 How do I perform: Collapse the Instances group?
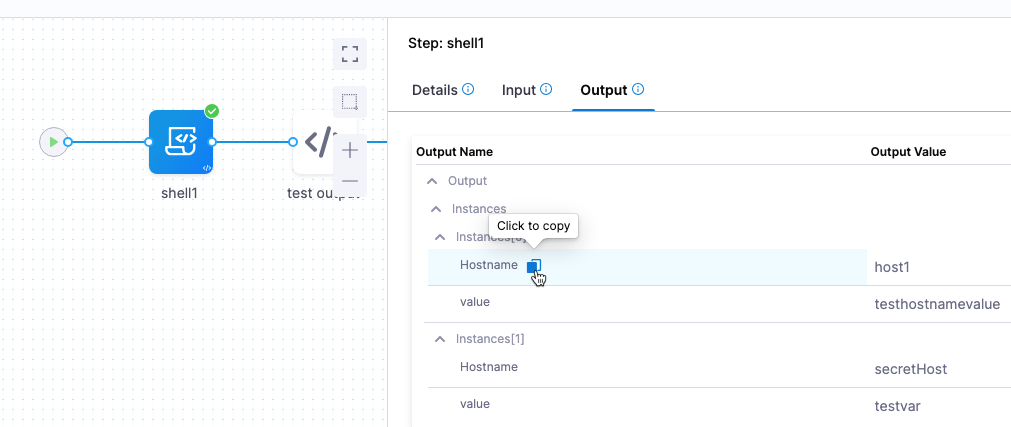(436, 209)
